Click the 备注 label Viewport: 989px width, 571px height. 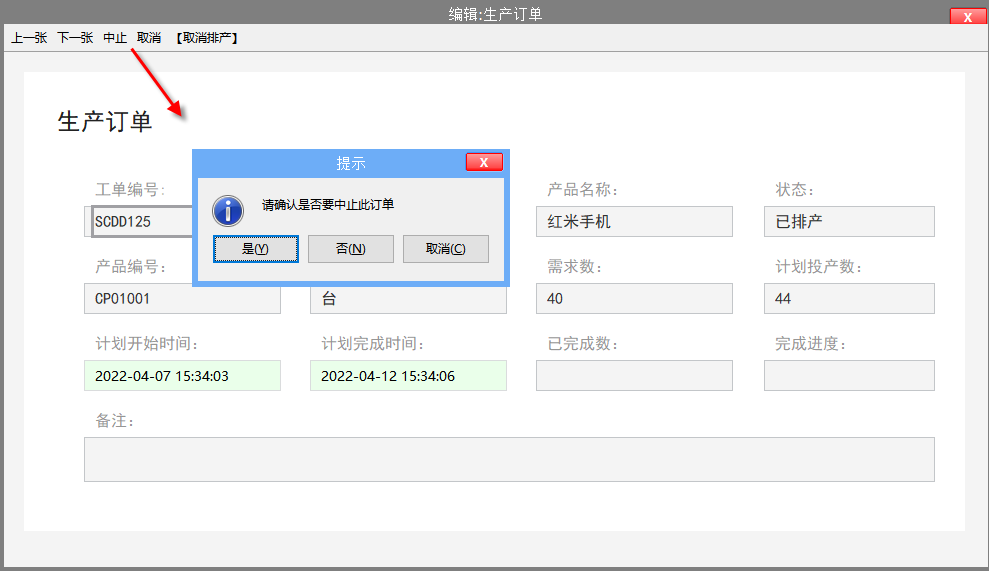click(x=114, y=421)
